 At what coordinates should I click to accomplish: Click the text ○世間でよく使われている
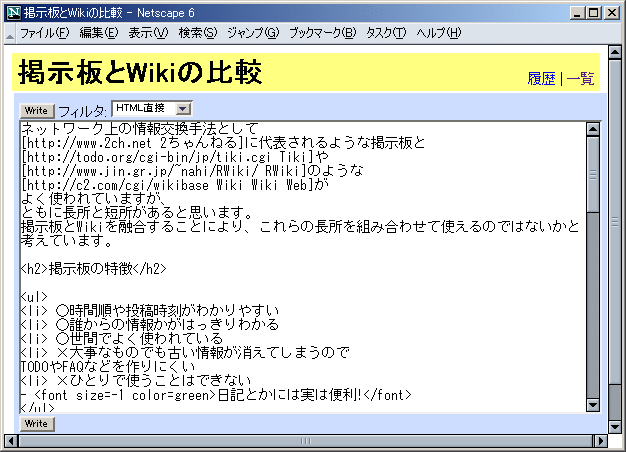(140, 339)
